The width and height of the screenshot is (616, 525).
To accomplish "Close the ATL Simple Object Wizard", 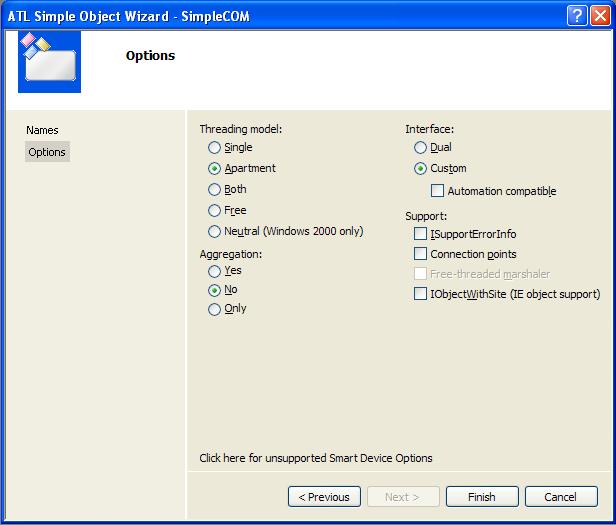I will (600, 16).
